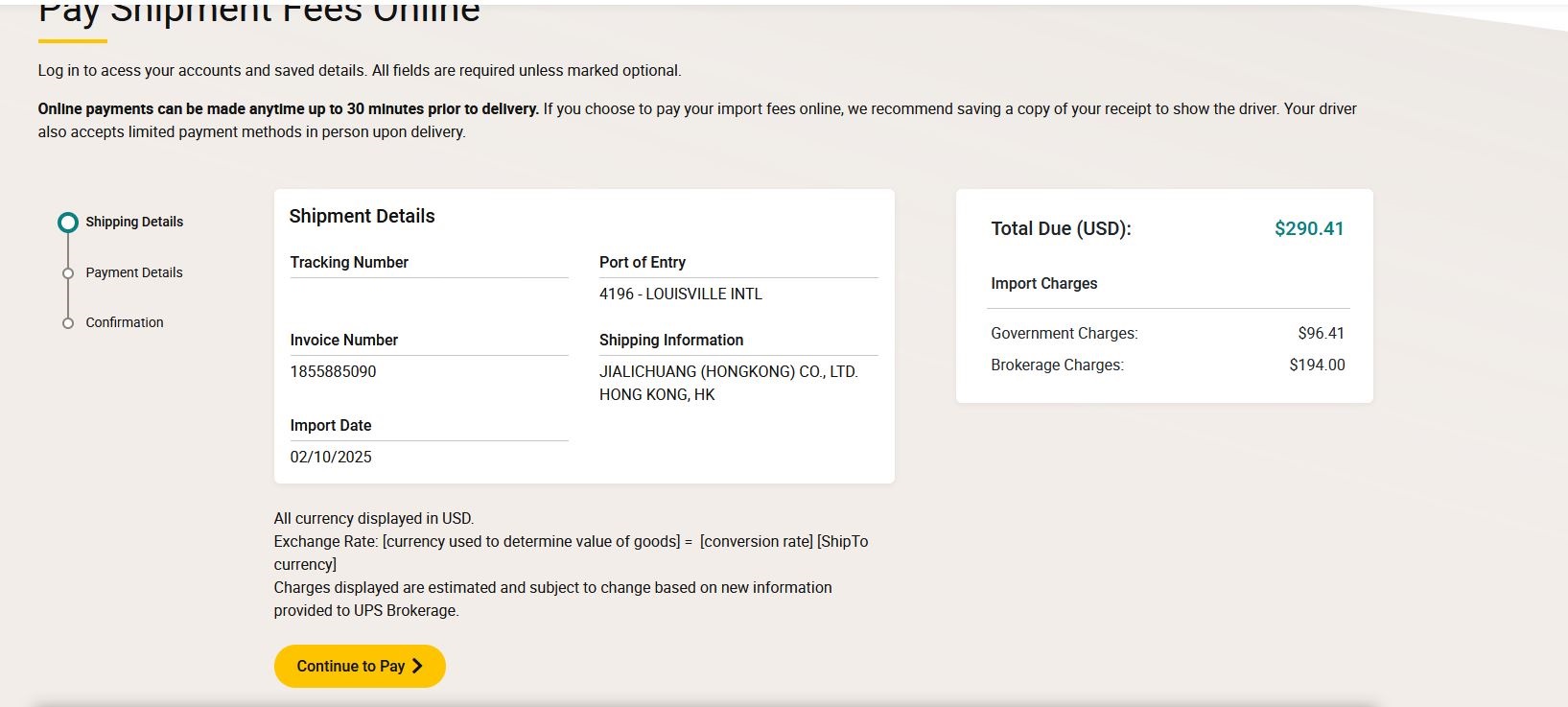
Task: Click the shipper name JIALICHUANG (HONGKONG) CO., LTD.
Action: (729, 371)
